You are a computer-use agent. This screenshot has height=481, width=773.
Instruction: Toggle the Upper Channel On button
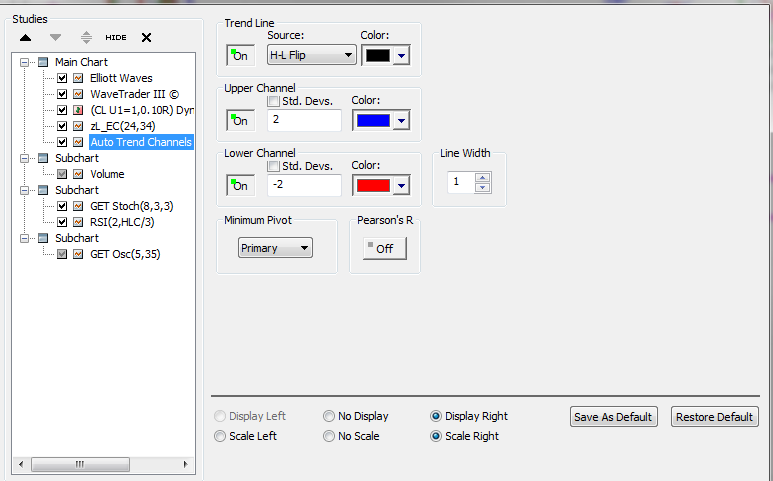241,120
